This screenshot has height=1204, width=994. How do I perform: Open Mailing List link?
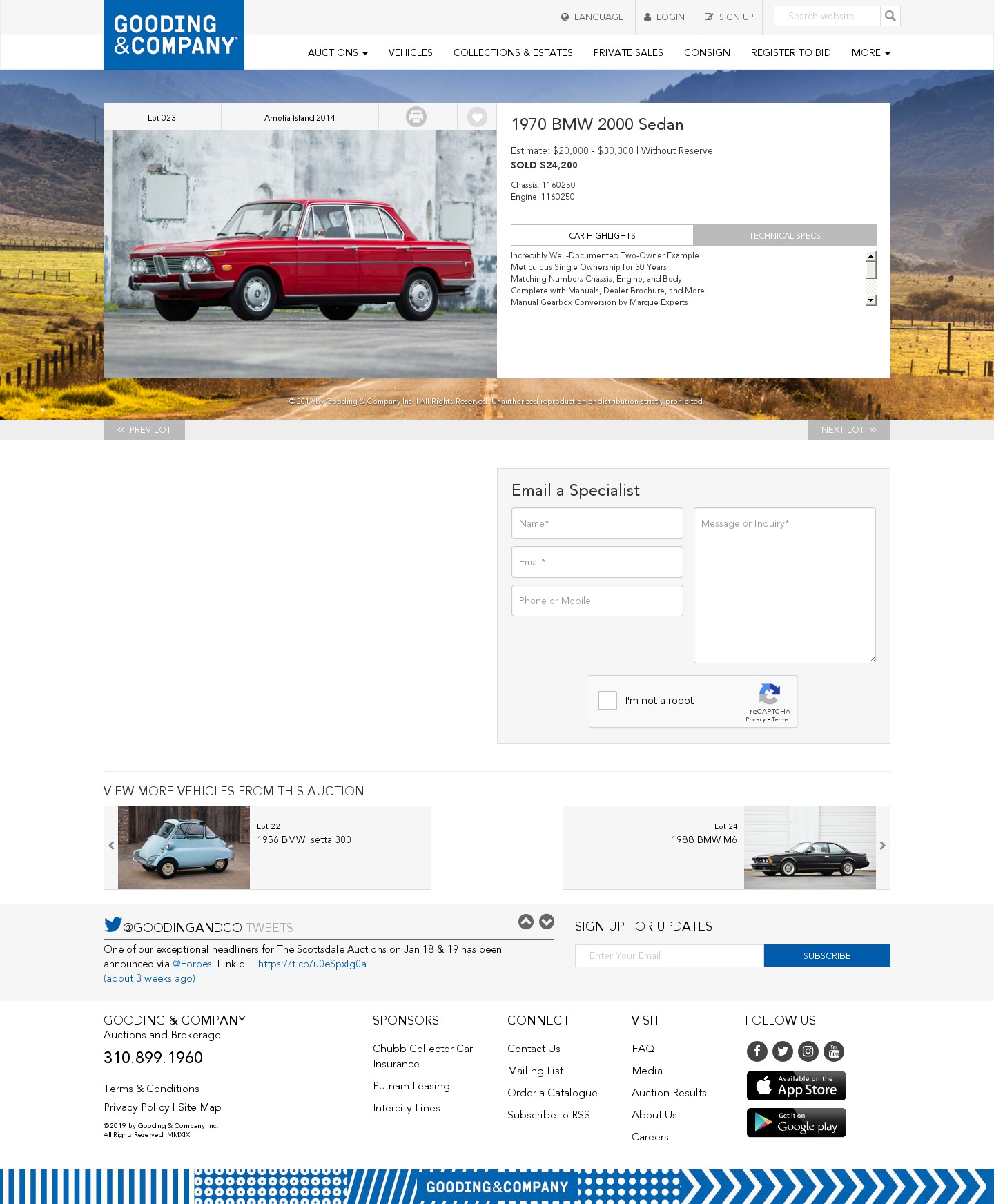(536, 1070)
